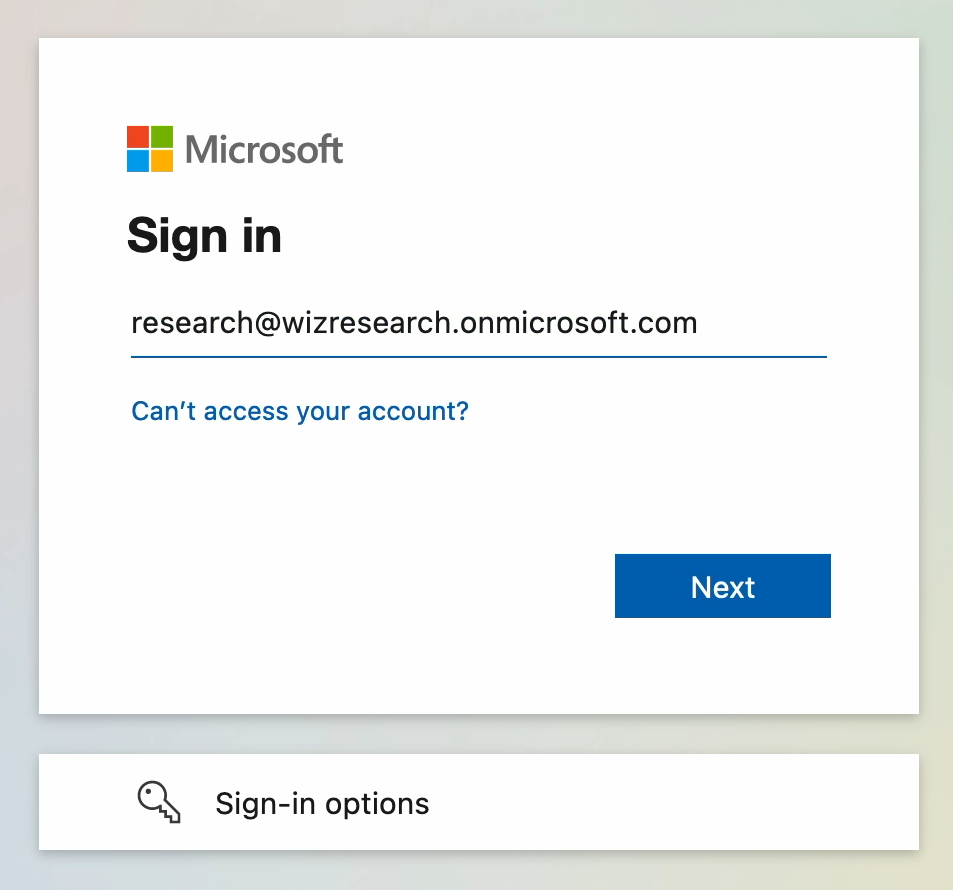Screen dimensions: 953x890
Task: Click the yellow square in Microsoft logo
Action: [162, 161]
